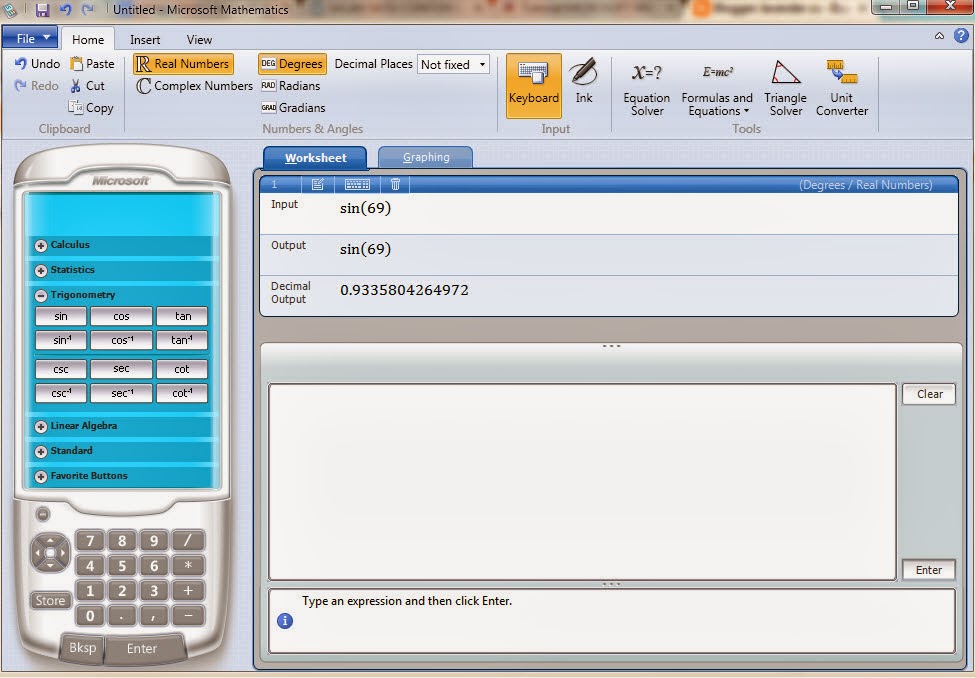The width and height of the screenshot is (975, 678).
Task: Click the cos calculator button
Action: pyautogui.click(x=121, y=316)
